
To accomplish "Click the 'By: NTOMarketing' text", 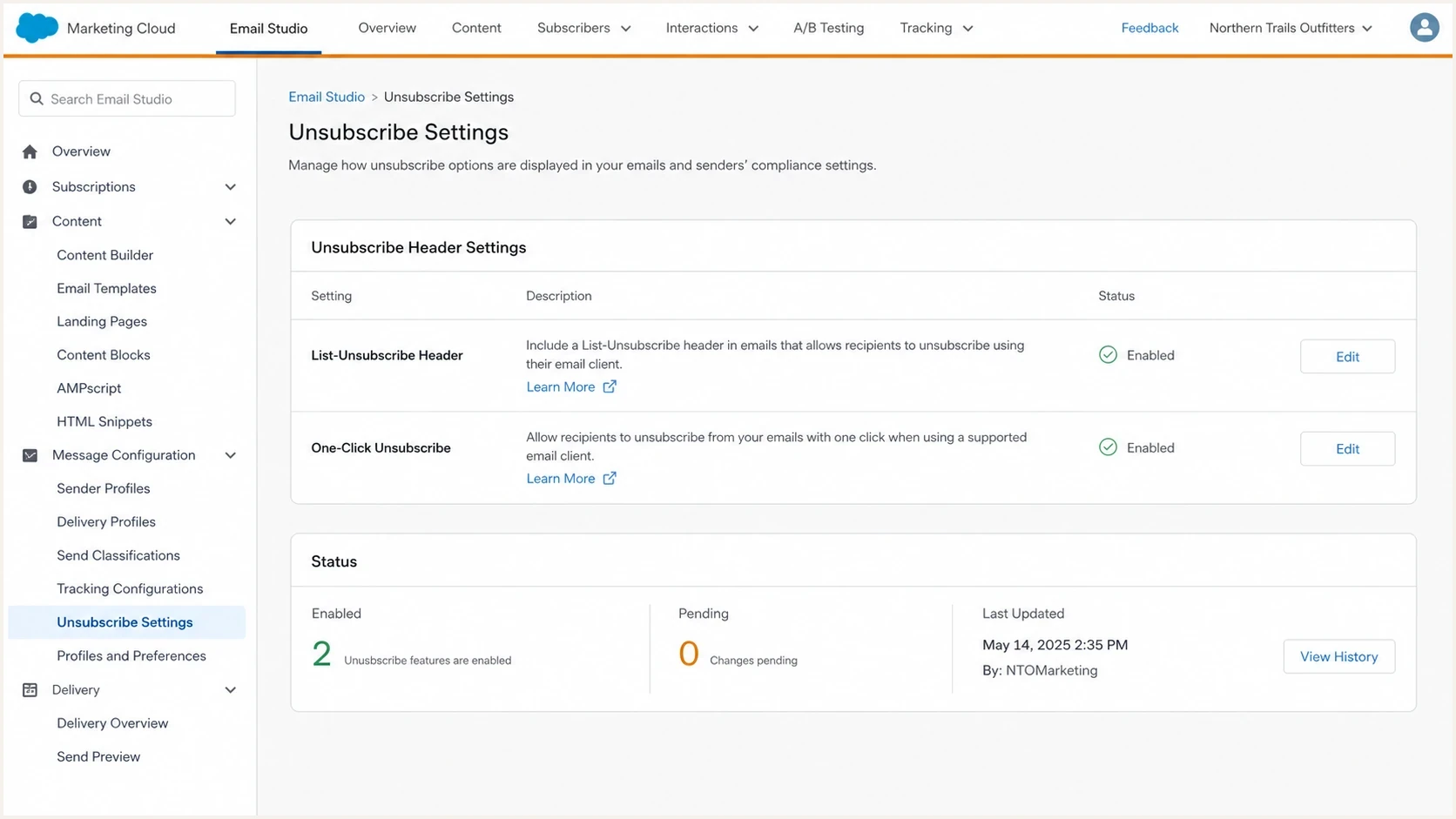I will (1040, 670).
